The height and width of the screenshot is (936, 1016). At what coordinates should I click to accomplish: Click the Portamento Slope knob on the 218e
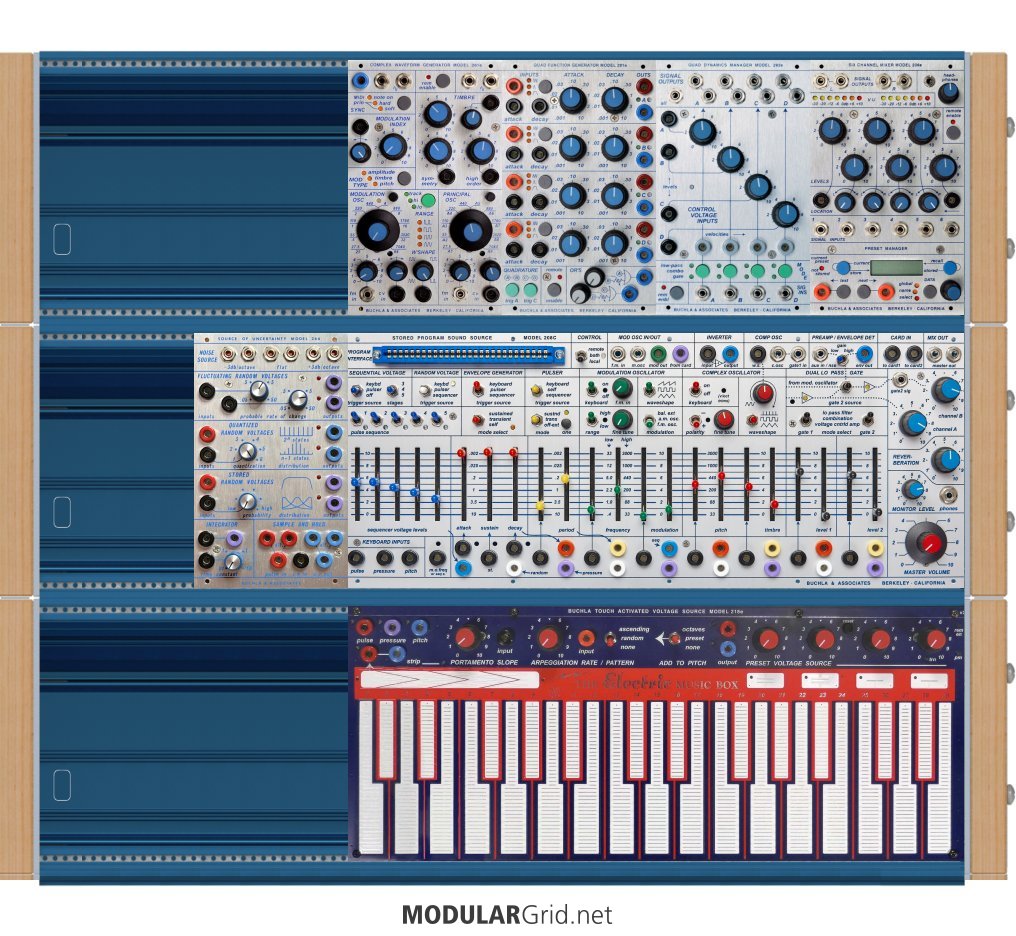click(468, 638)
